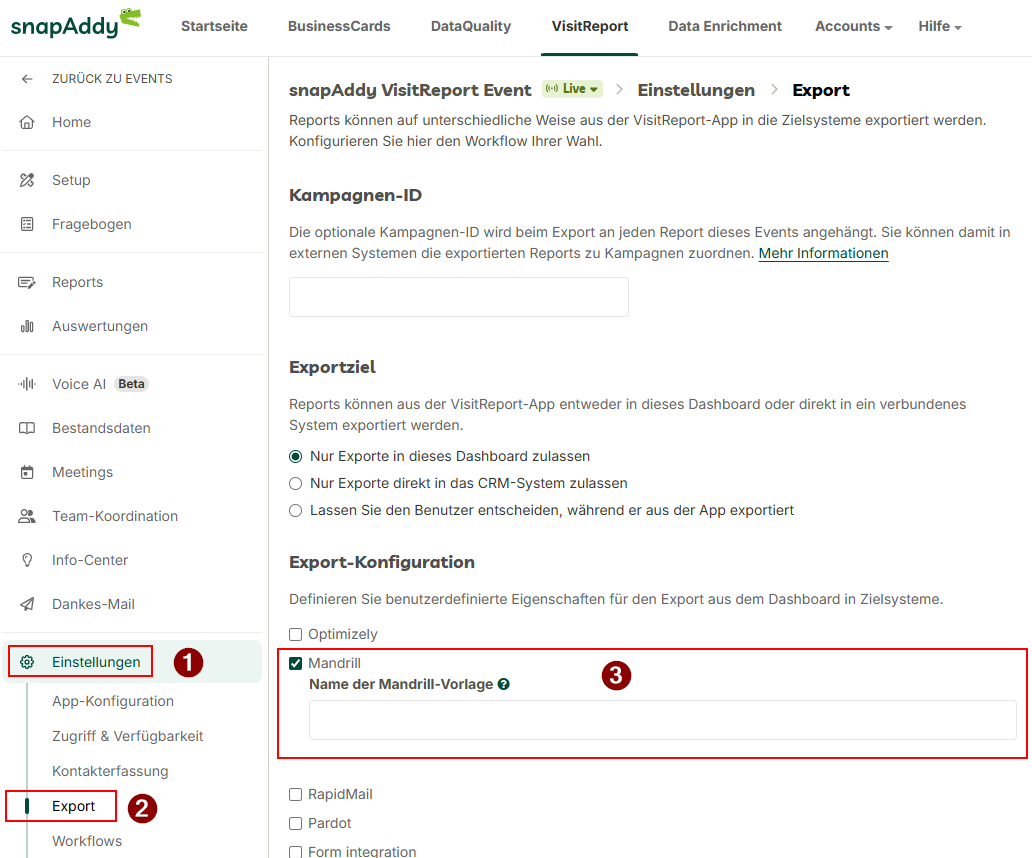The width and height of the screenshot is (1032, 858).
Task: Switch to the DataQuality tab
Action: (471, 26)
